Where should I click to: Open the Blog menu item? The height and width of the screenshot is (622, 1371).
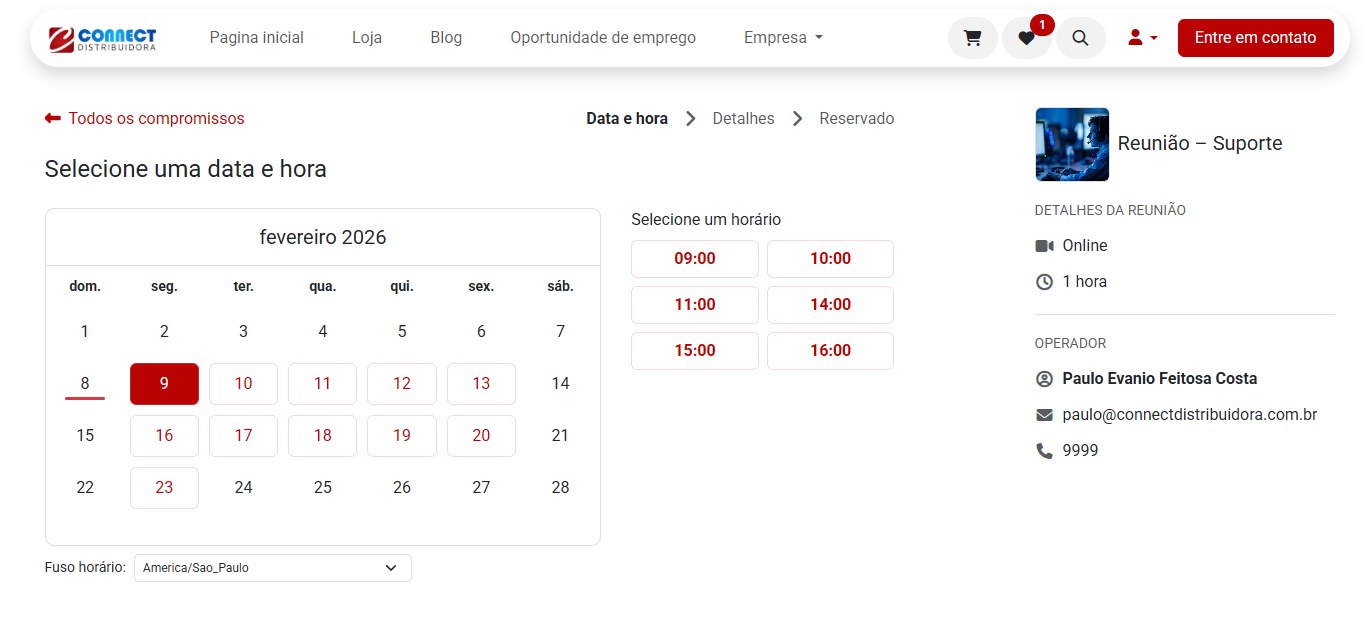coord(446,38)
